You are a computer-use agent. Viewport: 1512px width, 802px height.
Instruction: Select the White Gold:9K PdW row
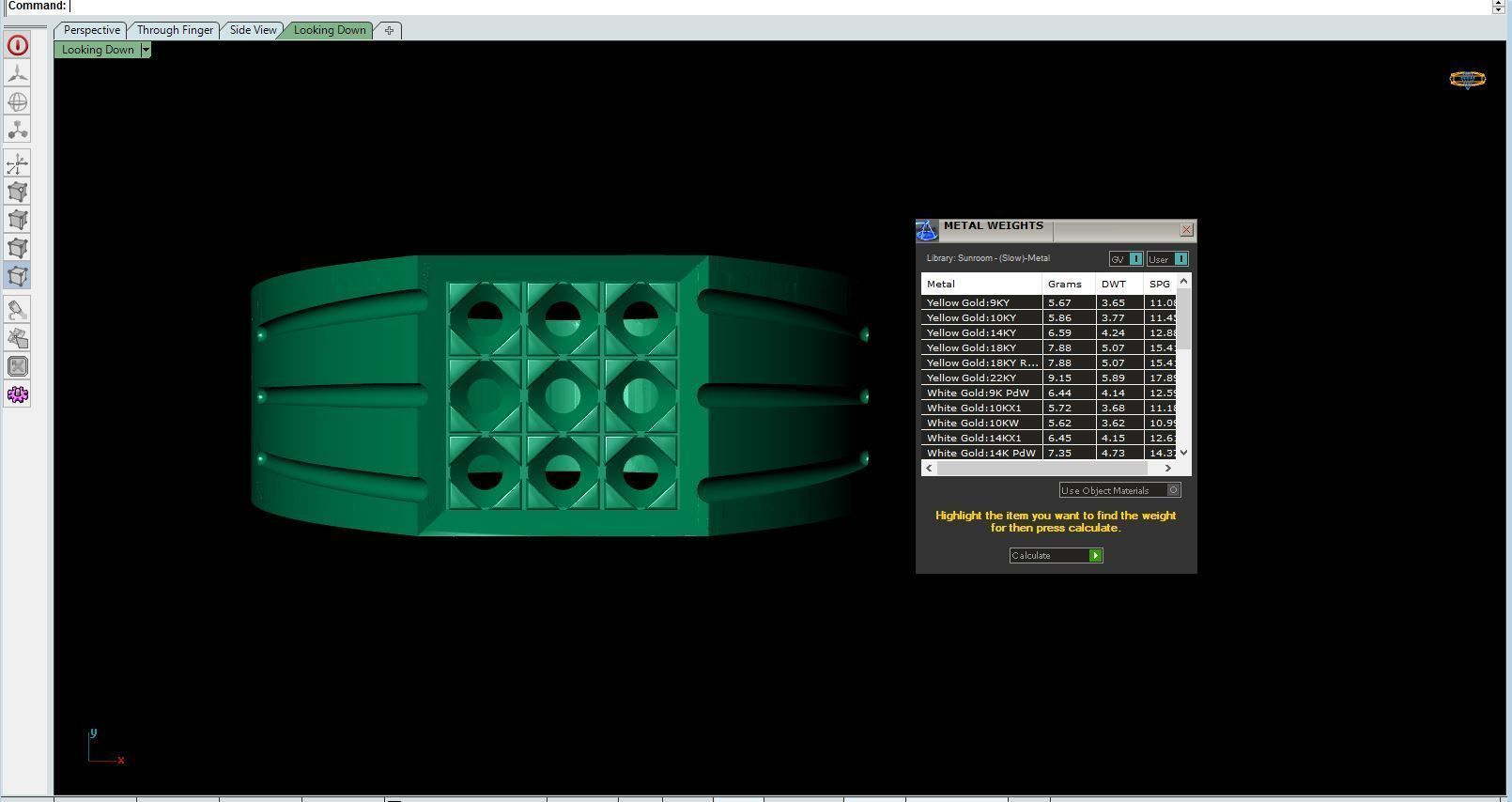pos(1049,393)
